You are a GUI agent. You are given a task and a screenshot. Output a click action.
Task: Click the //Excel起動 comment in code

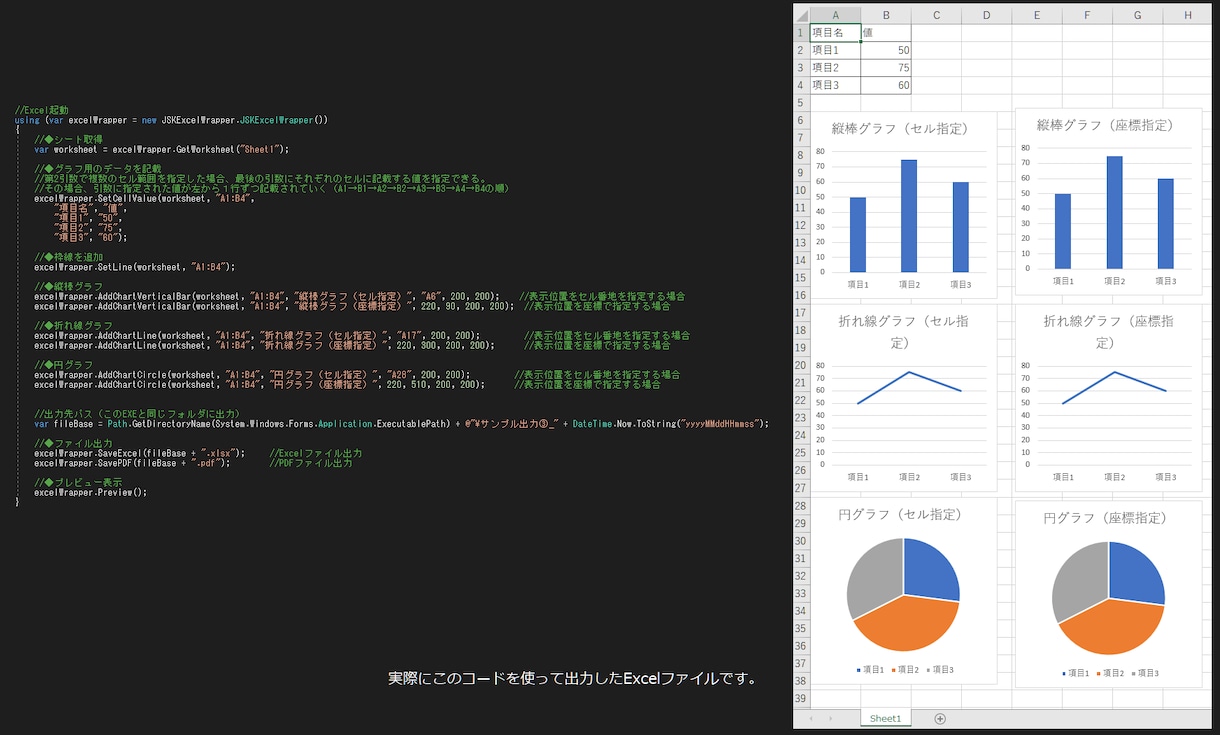(x=42, y=110)
